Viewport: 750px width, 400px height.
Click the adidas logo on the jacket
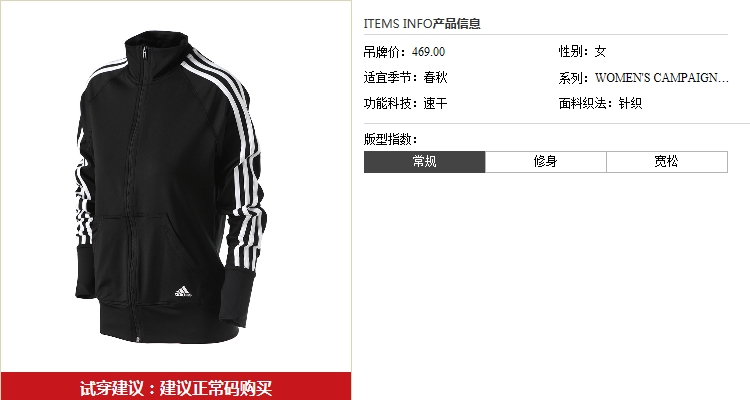183,291
